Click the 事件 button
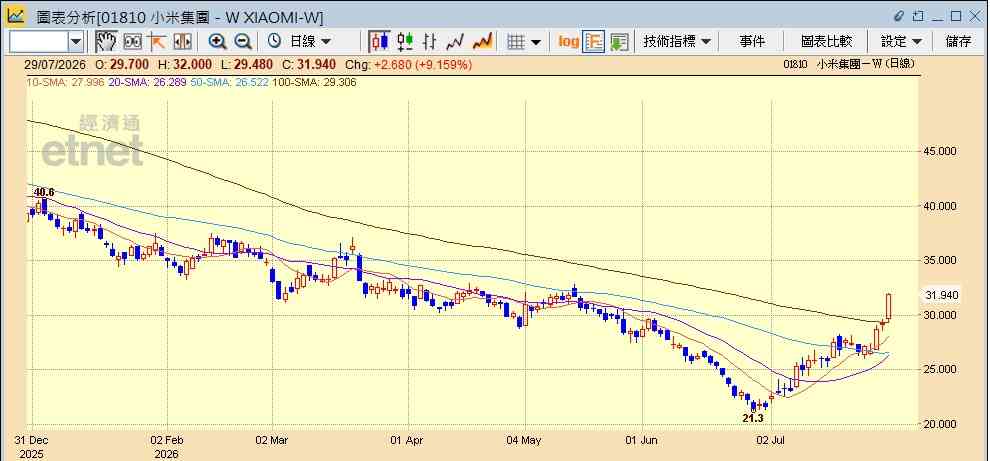 coord(752,42)
